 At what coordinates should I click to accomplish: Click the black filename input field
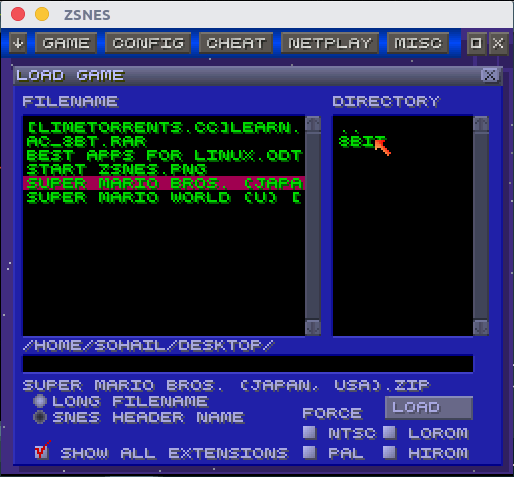(x=248, y=364)
